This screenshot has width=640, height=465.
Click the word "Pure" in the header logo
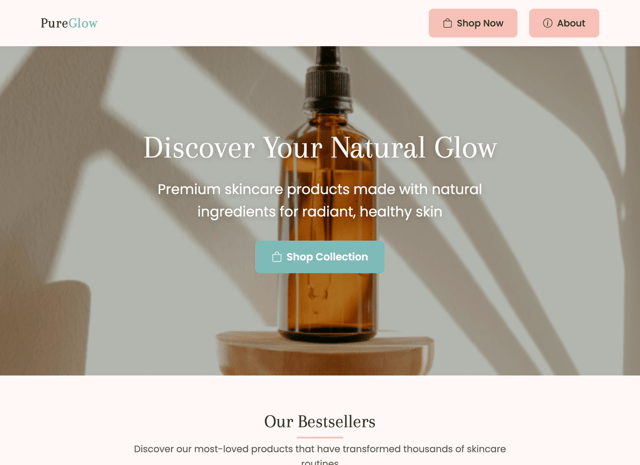(x=54, y=23)
